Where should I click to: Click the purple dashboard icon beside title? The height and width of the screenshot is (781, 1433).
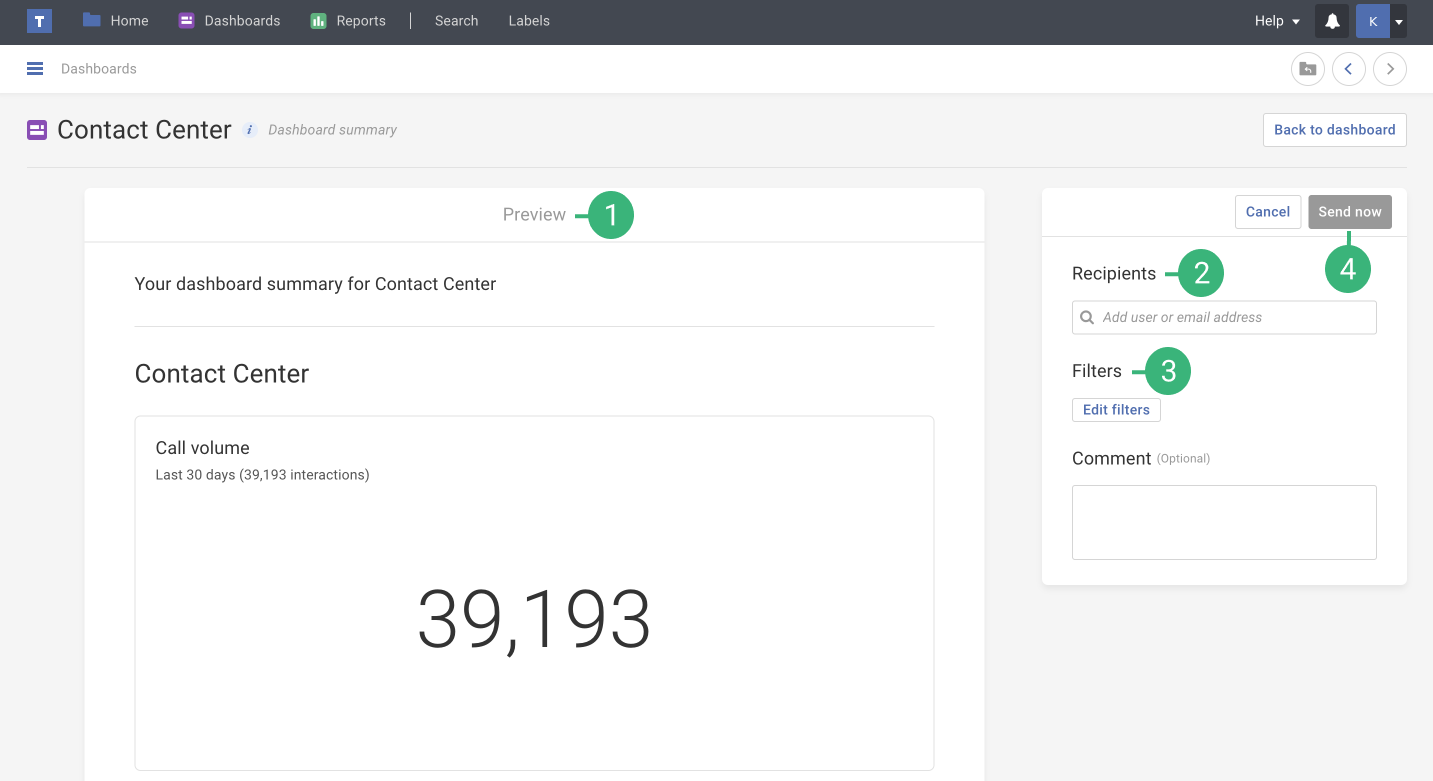pos(37,130)
